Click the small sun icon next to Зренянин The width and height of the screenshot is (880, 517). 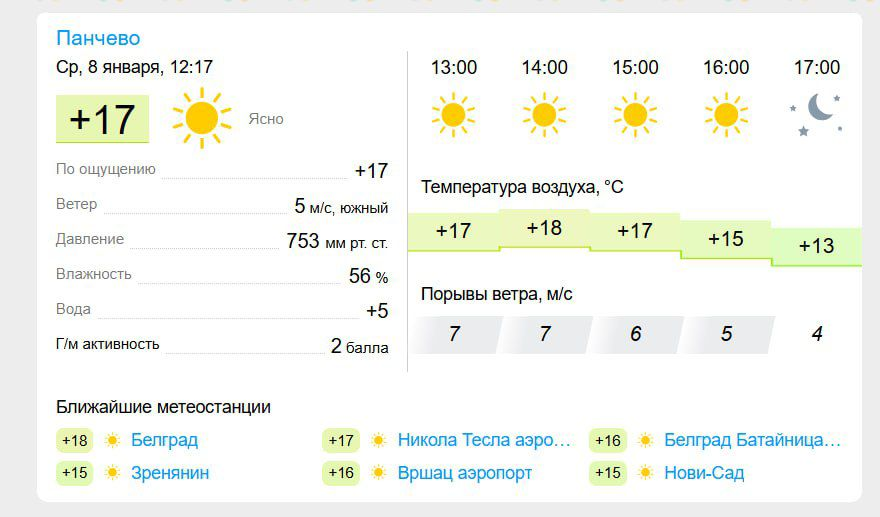pyautogui.click(x=112, y=473)
